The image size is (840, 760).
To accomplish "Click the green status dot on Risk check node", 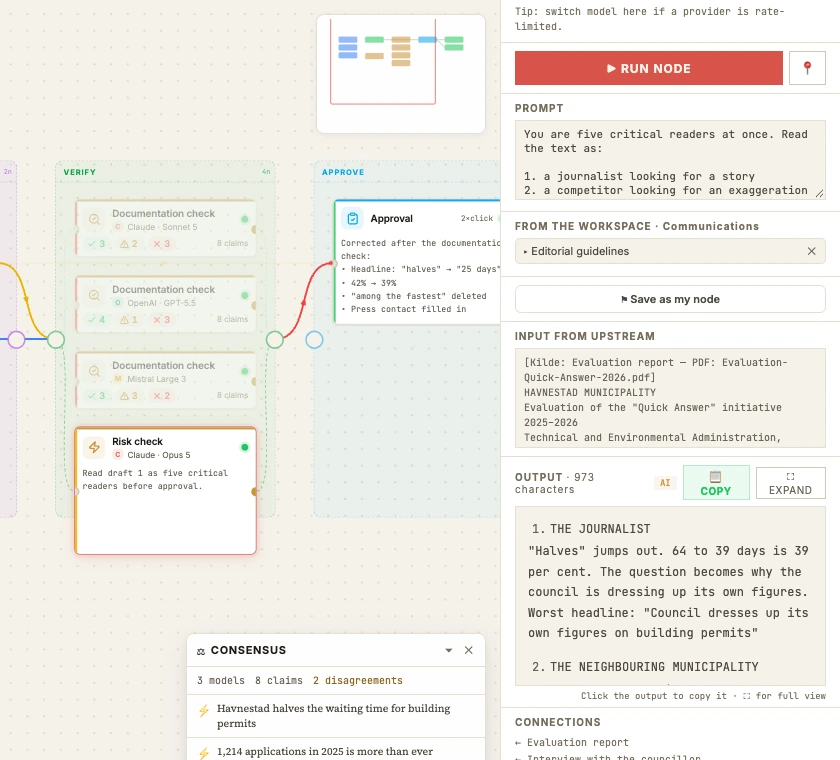I will 245,447.
